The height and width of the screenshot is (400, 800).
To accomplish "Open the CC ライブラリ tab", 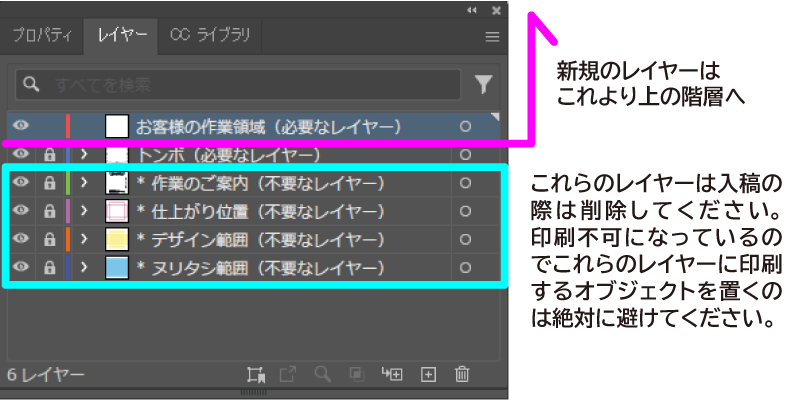I will click(210, 35).
